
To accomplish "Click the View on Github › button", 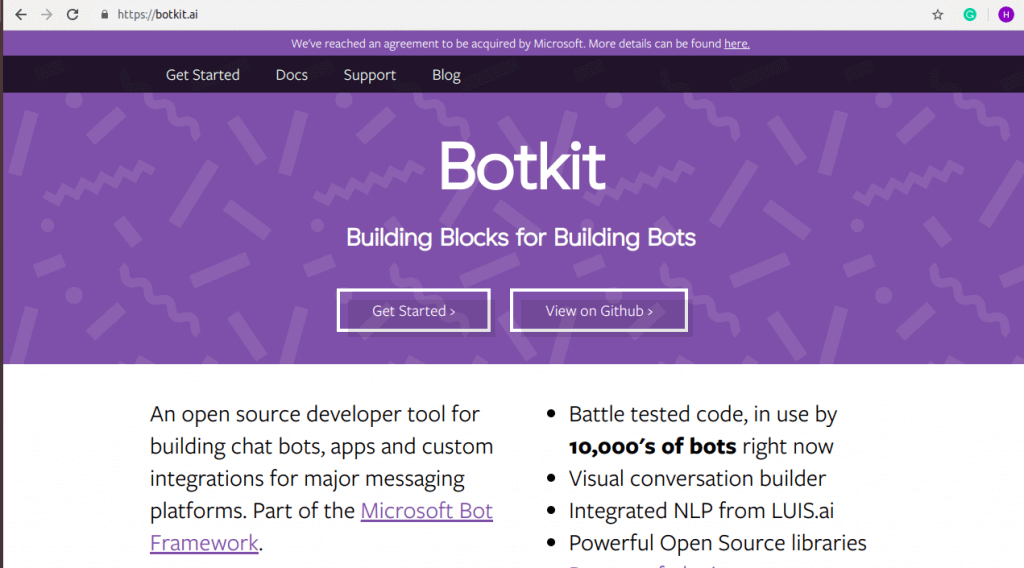I will pyautogui.click(x=599, y=311).
